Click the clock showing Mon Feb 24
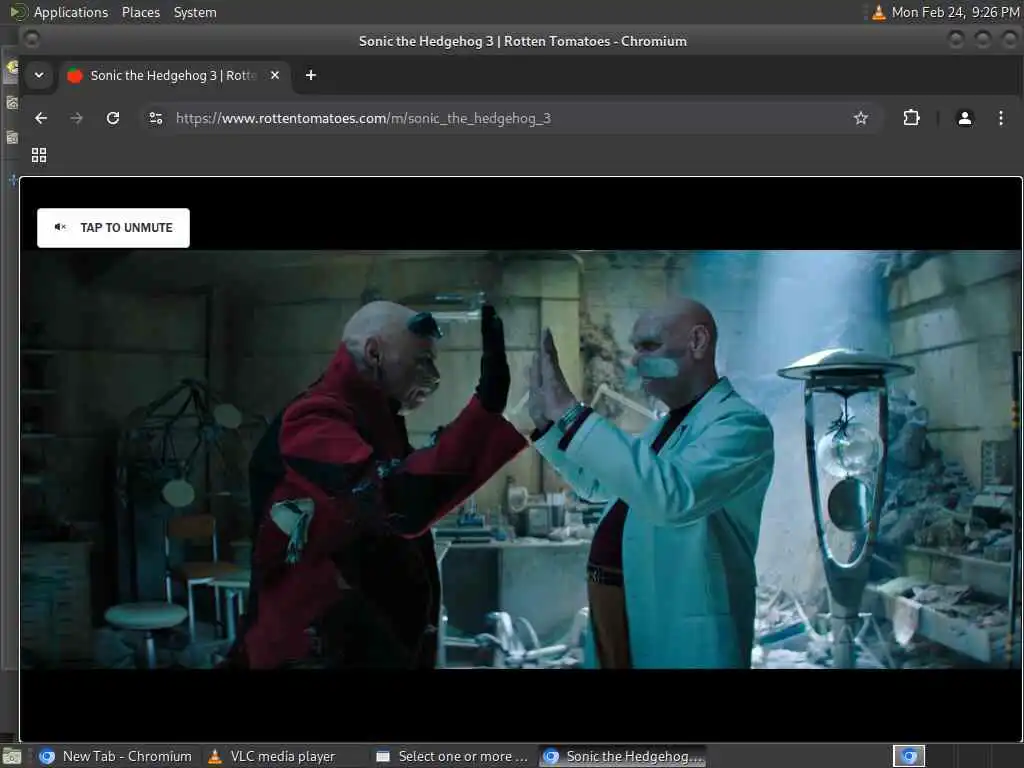 coord(955,12)
